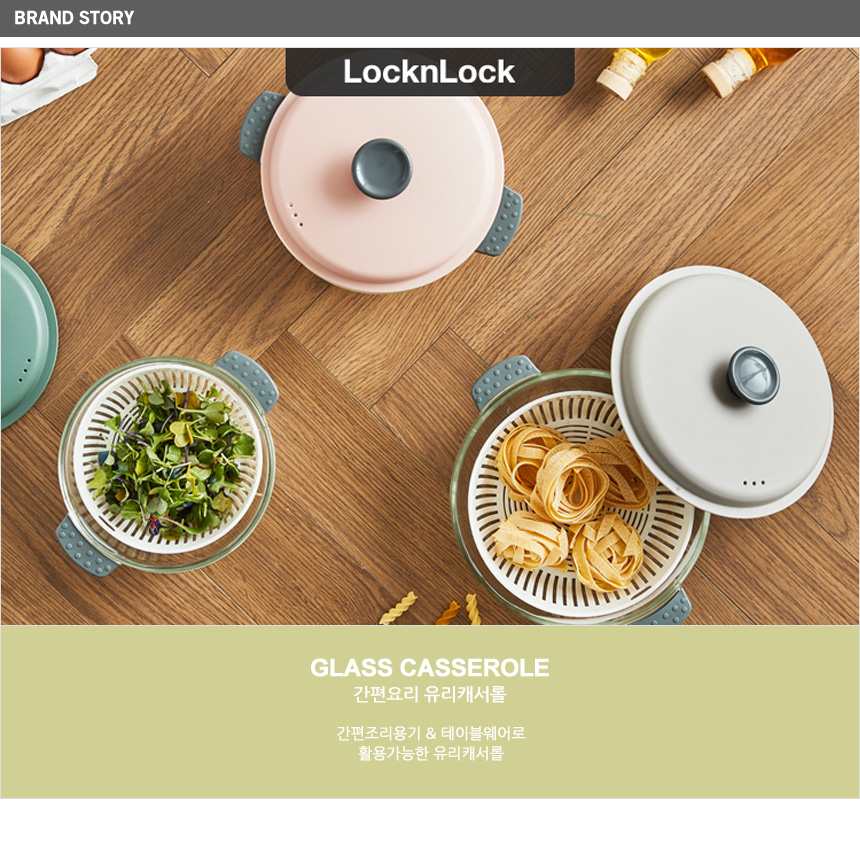
Task: Click the egg carton in the corner
Action: tap(47, 82)
